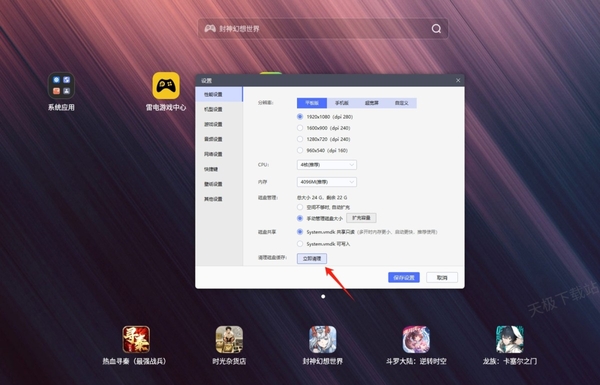Viewport: 600px width, 385px height.
Task: Select 1600x900 (dpi 240) resolution
Action: coord(300,128)
